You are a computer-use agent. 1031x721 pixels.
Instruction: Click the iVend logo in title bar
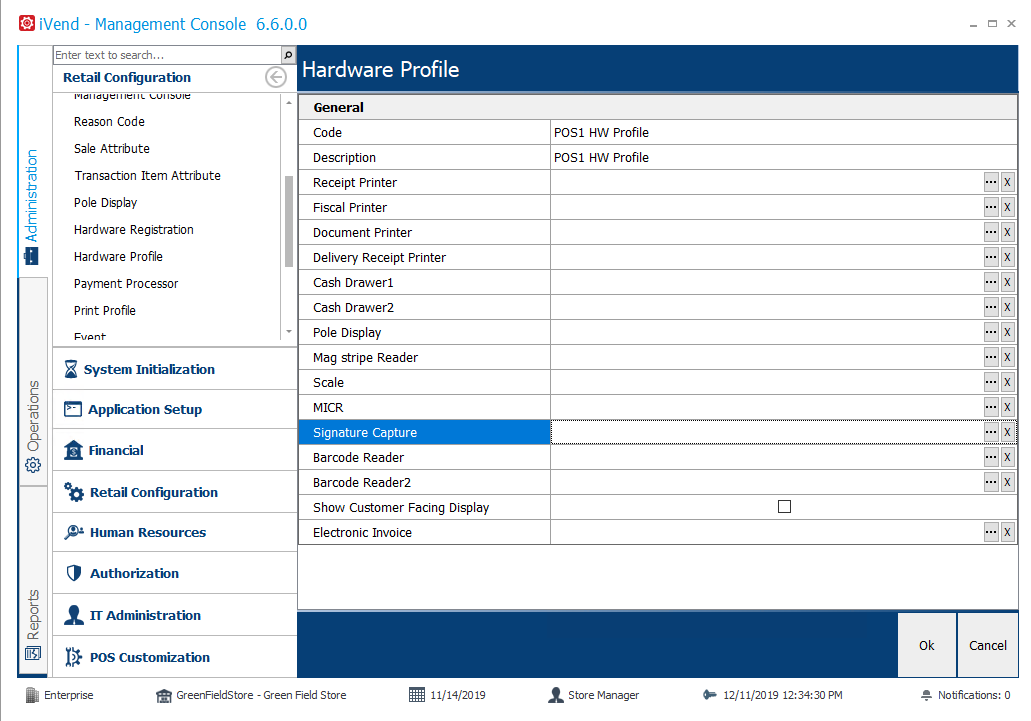point(27,24)
